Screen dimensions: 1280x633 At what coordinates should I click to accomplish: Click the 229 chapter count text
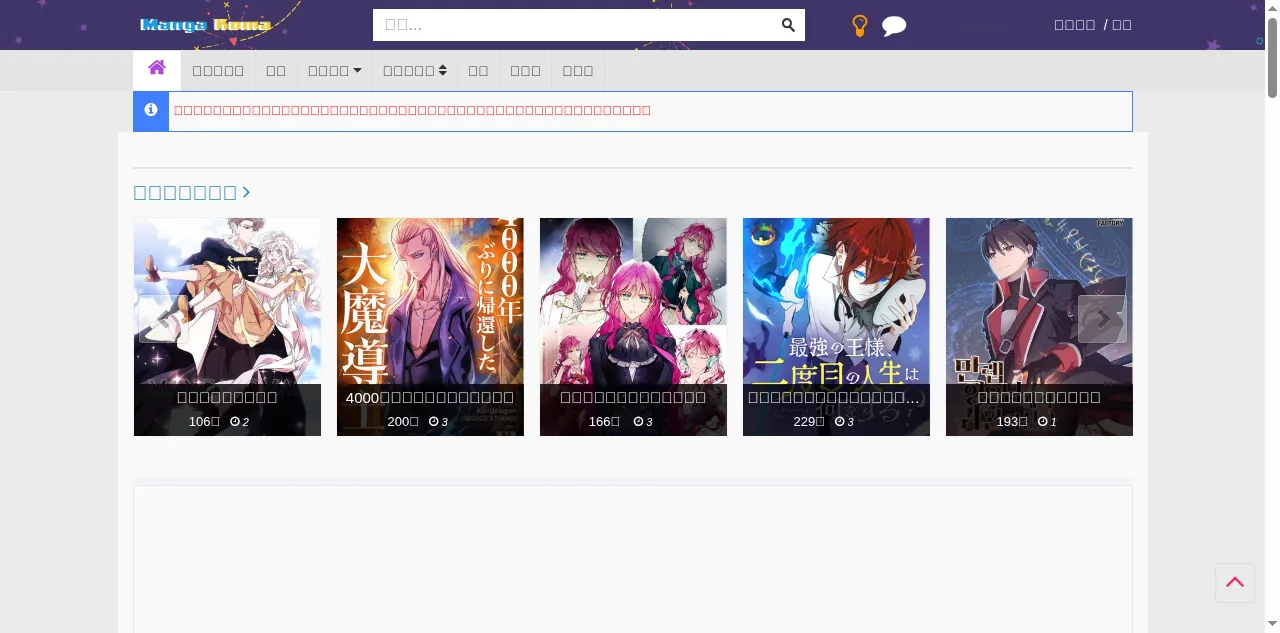(808, 422)
